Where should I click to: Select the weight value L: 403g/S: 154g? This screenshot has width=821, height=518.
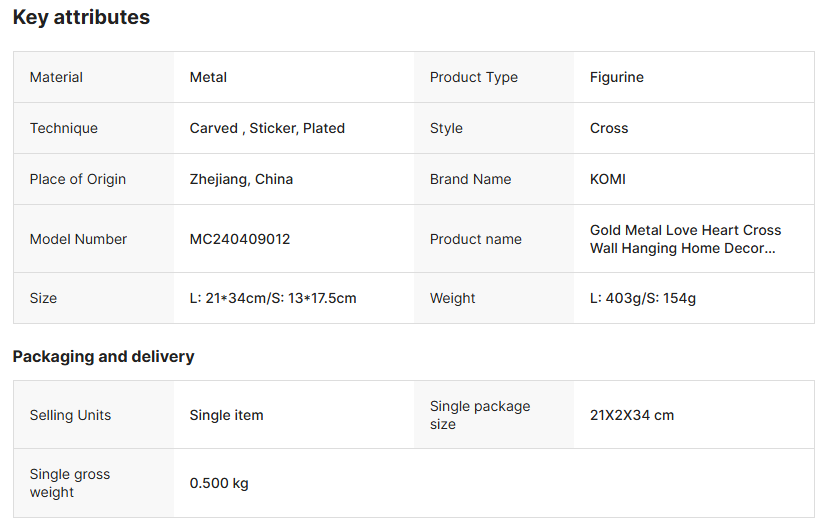[x=643, y=298]
